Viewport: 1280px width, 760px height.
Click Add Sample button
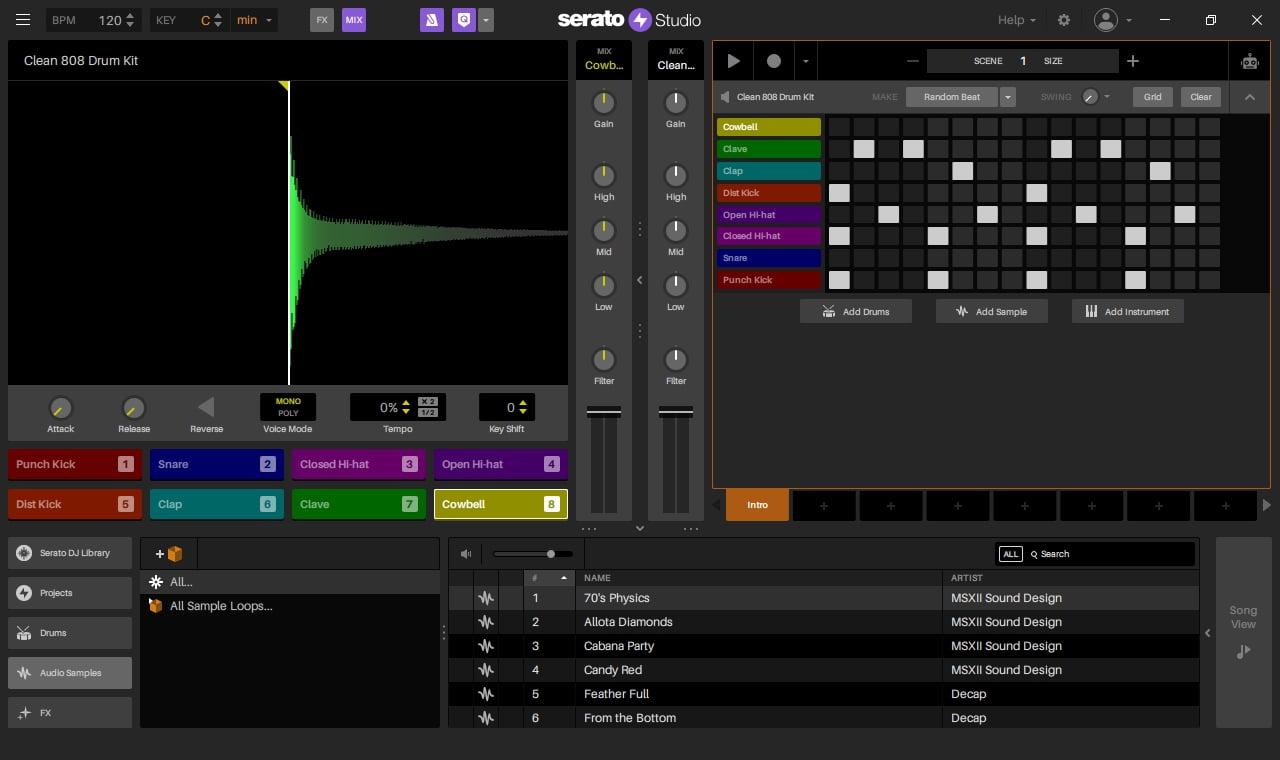click(x=991, y=311)
